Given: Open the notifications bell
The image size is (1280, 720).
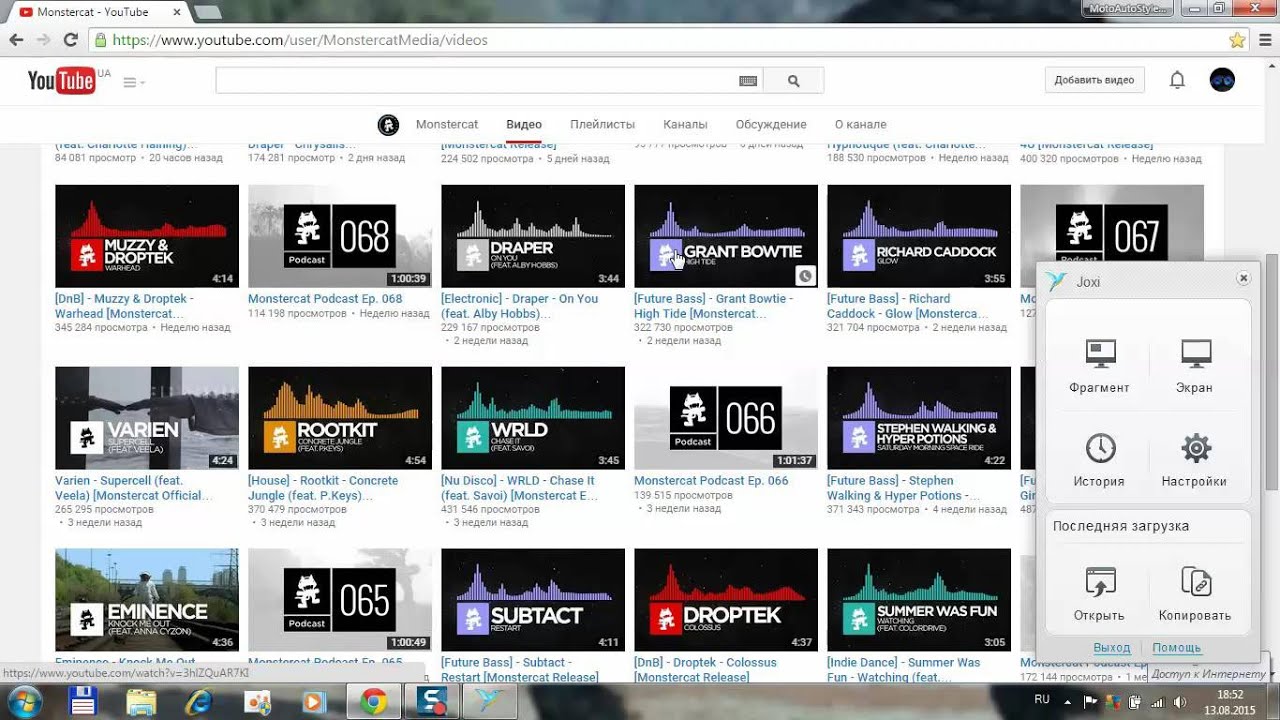Looking at the screenshot, I should pyautogui.click(x=1177, y=80).
